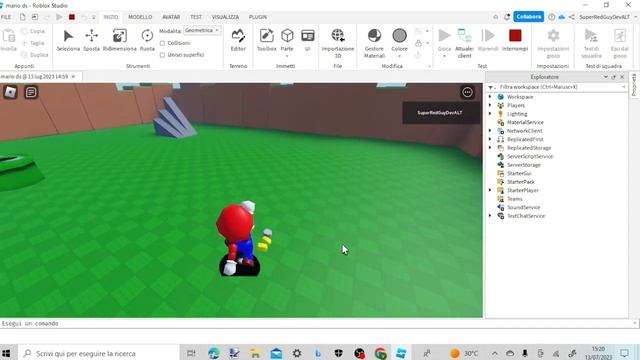Switch to the MODELLO ribbon tab
Screen dimensions: 640x360
(140, 17)
